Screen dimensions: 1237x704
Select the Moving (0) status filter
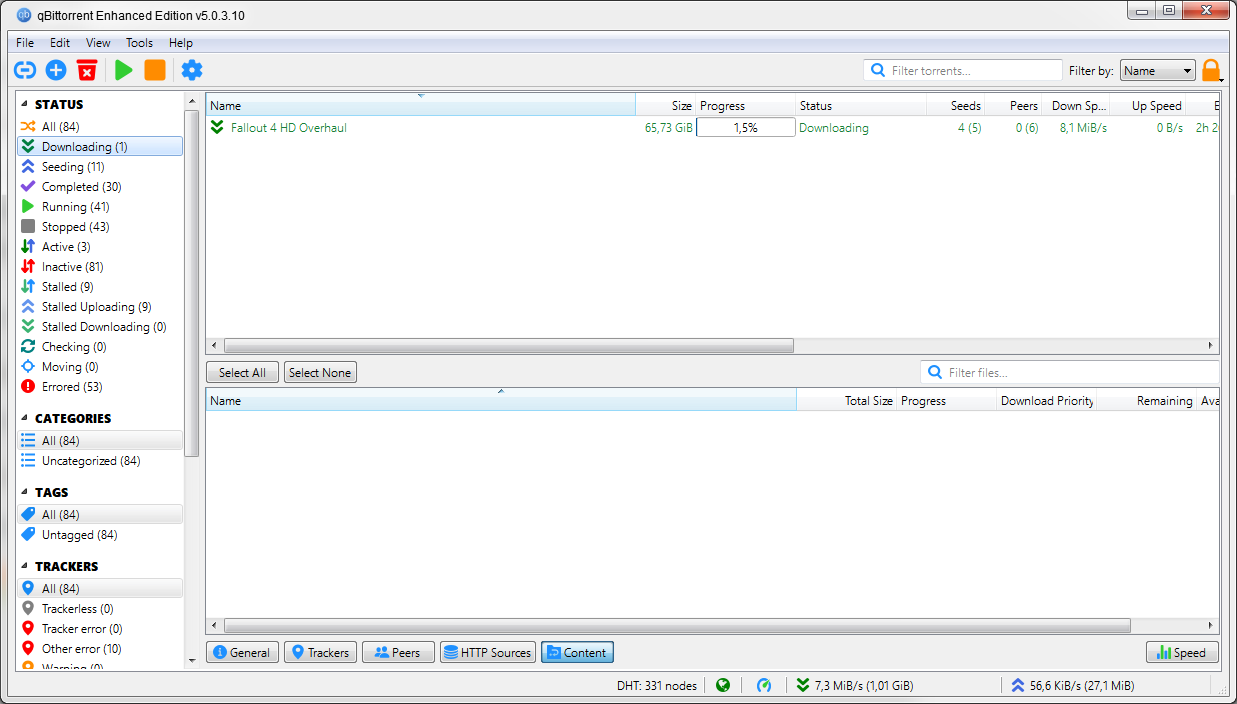[100, 366]
